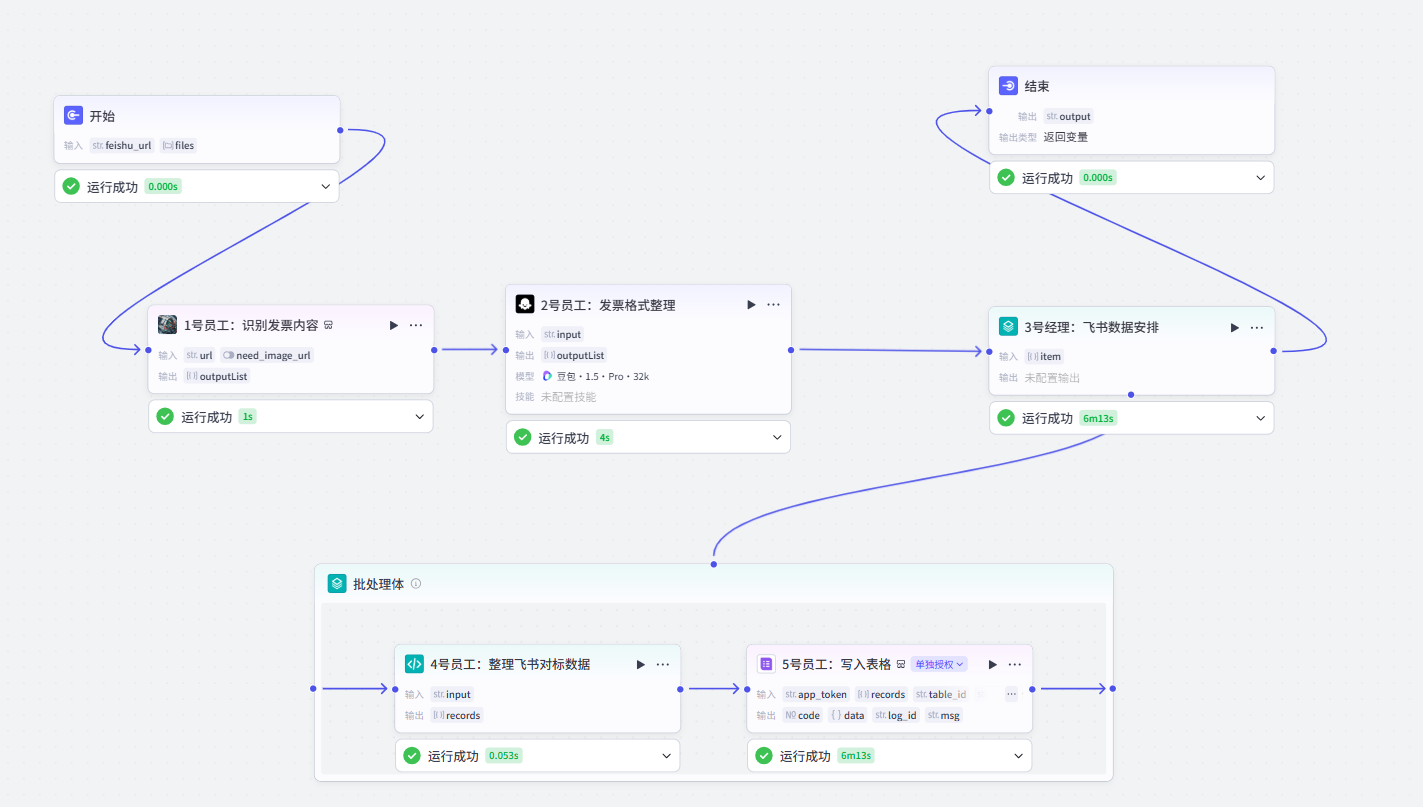Open the 单独授权 dropdown
The width and height of the screenshot is (1423, 807).
click(940, 664)
